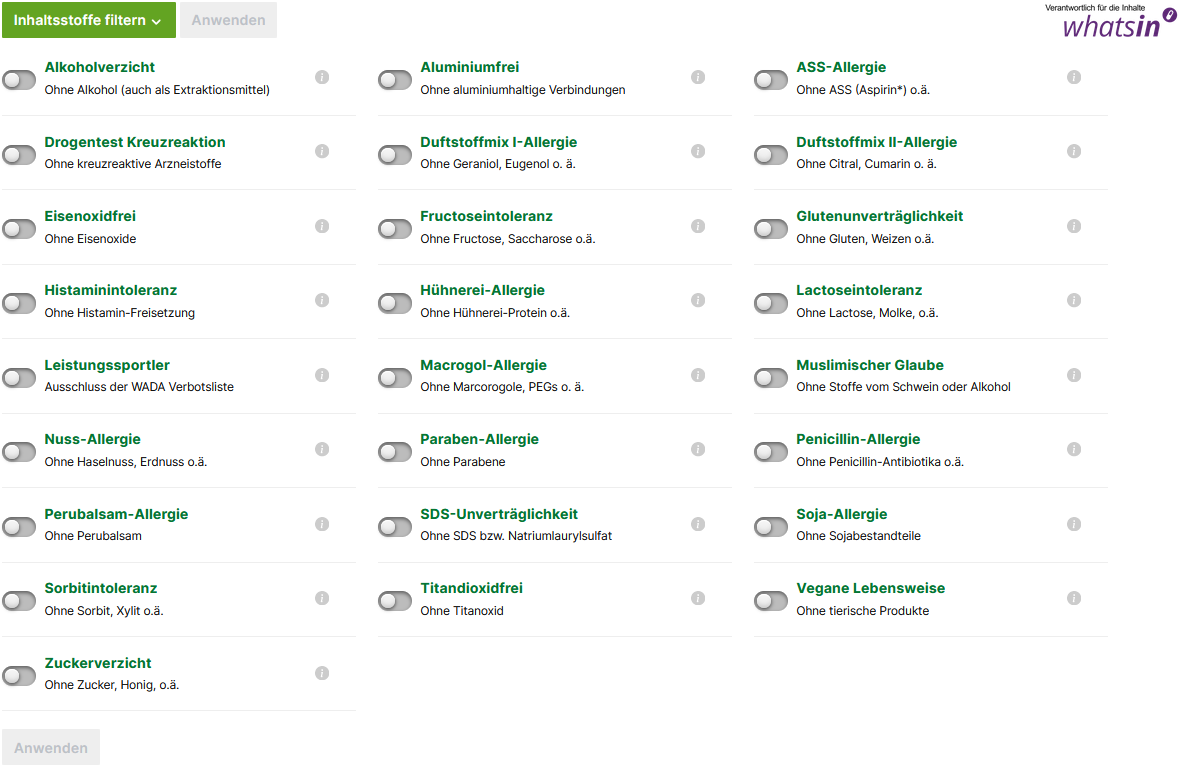Open info icon for Duftstoffmix II-Allergie
1180x767 pixels.
(x=1074, y=151)
